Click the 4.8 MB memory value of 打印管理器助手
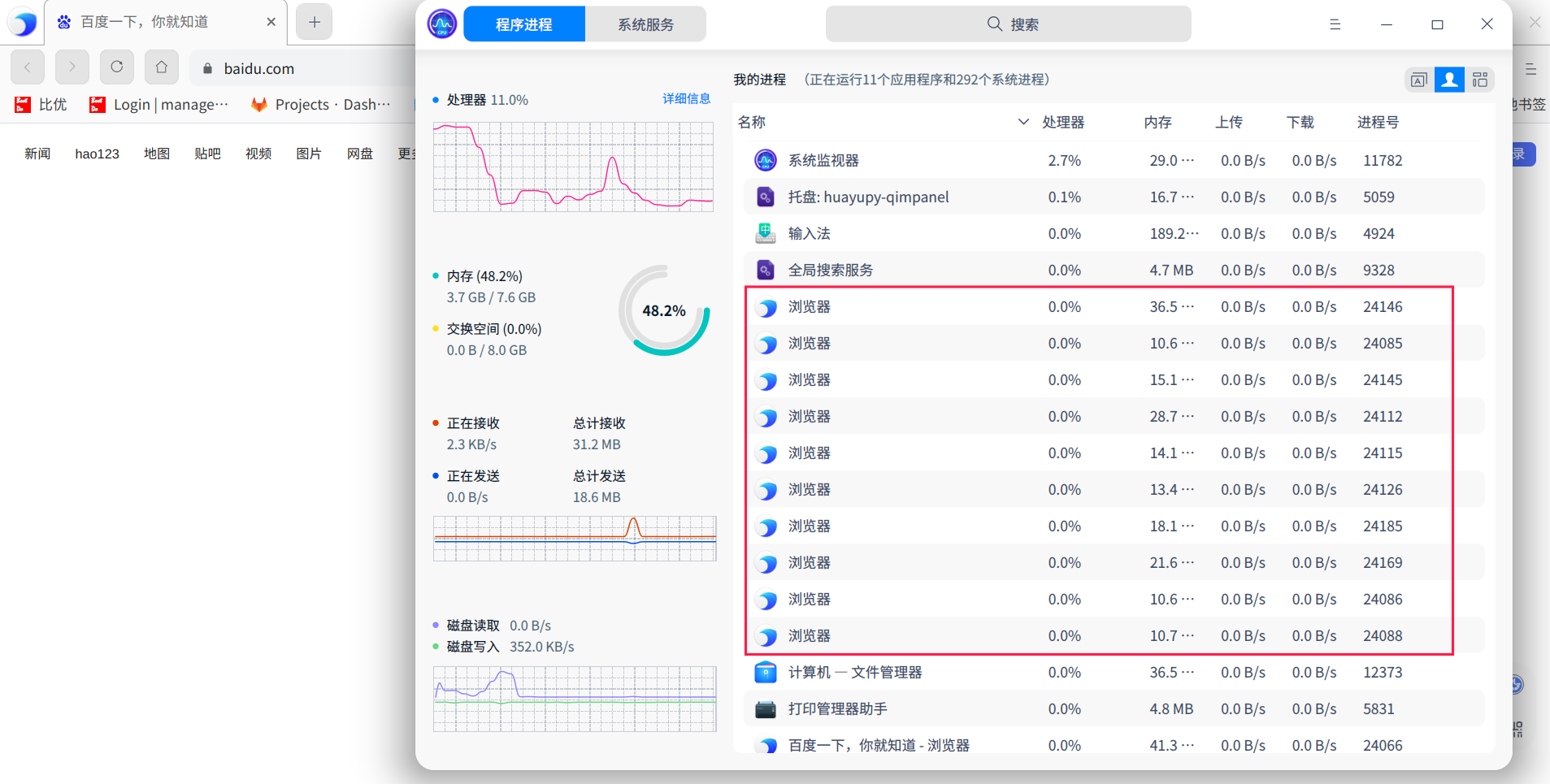This screenshot has width=1550, height=784. coord(1171,709)
